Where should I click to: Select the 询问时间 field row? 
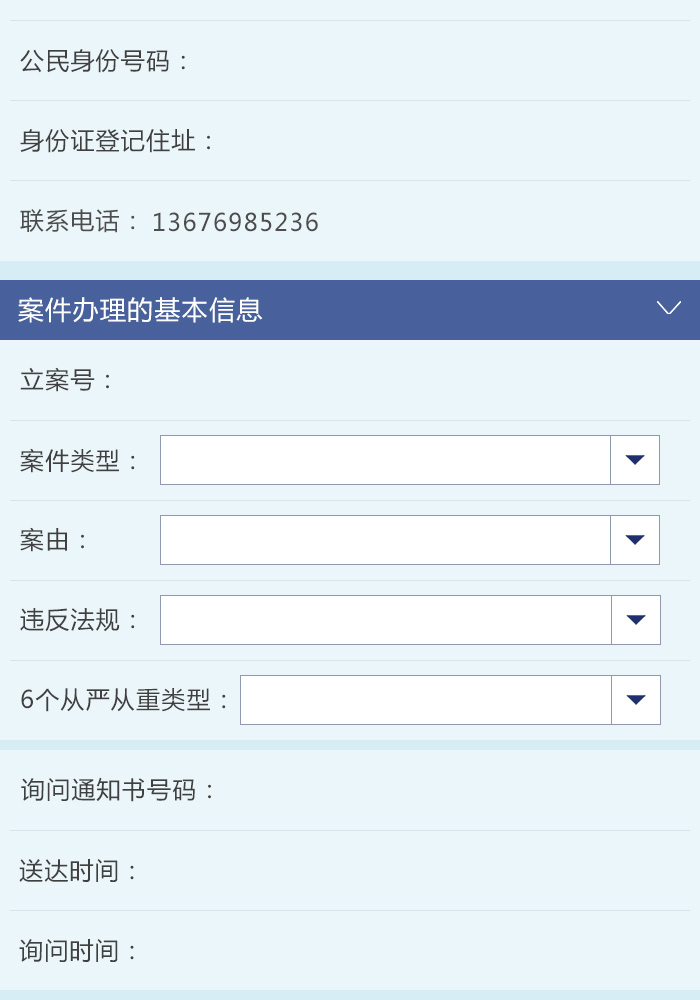[x=350, y=951]
